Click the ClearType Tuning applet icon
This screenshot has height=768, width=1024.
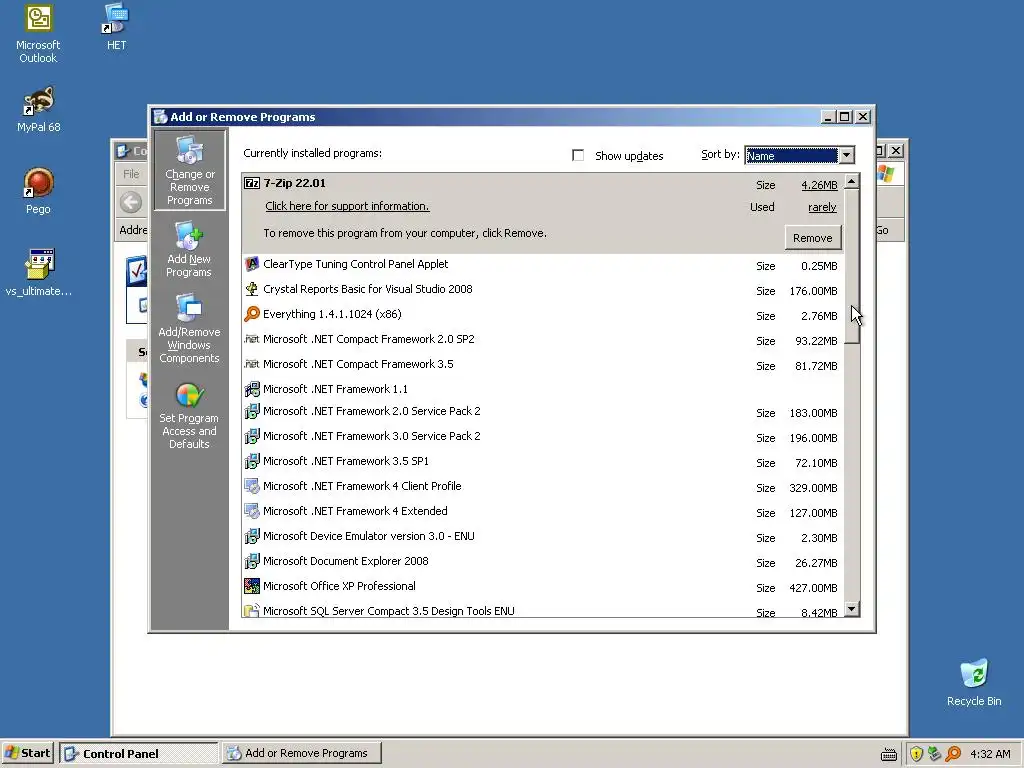252,264
